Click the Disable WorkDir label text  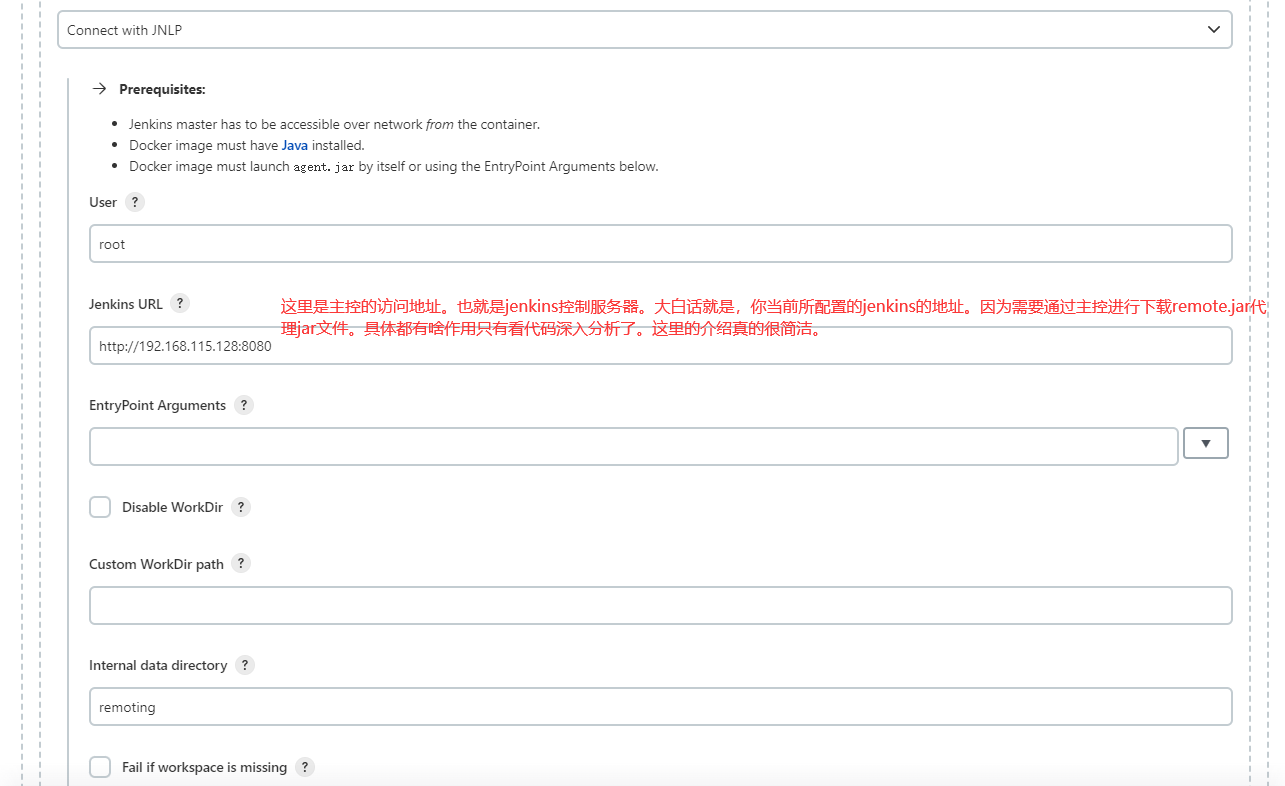[172, 507]
